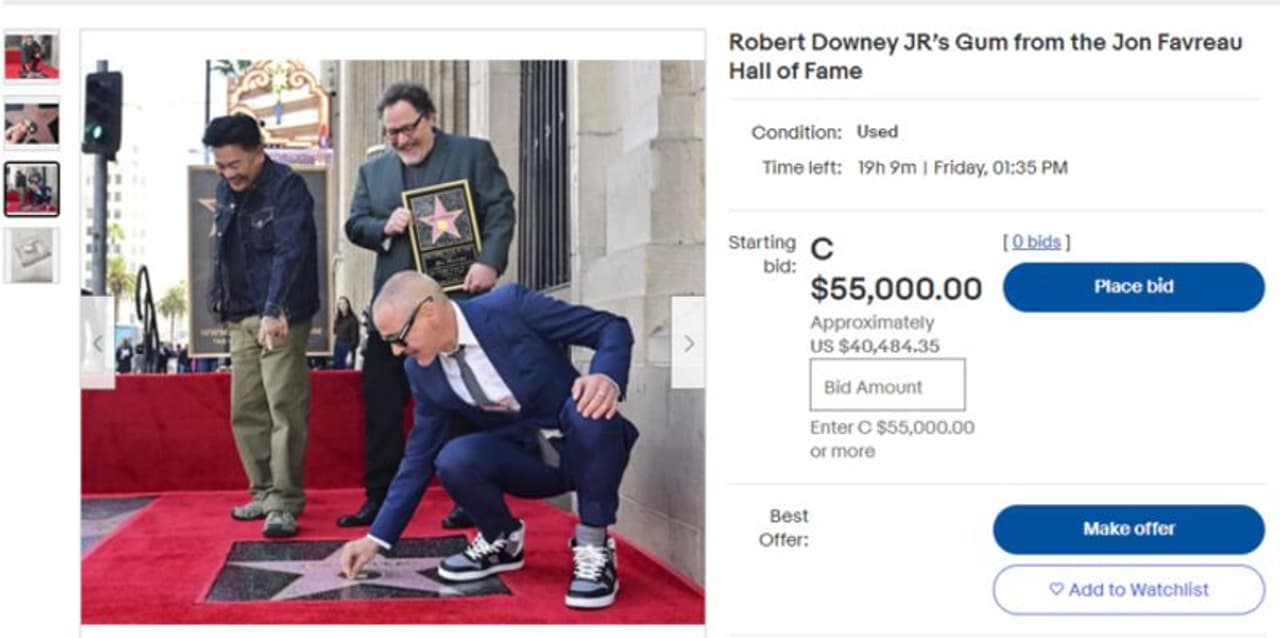
Task: Open the gray fourth thumbnail
Action: click(32, 254)
